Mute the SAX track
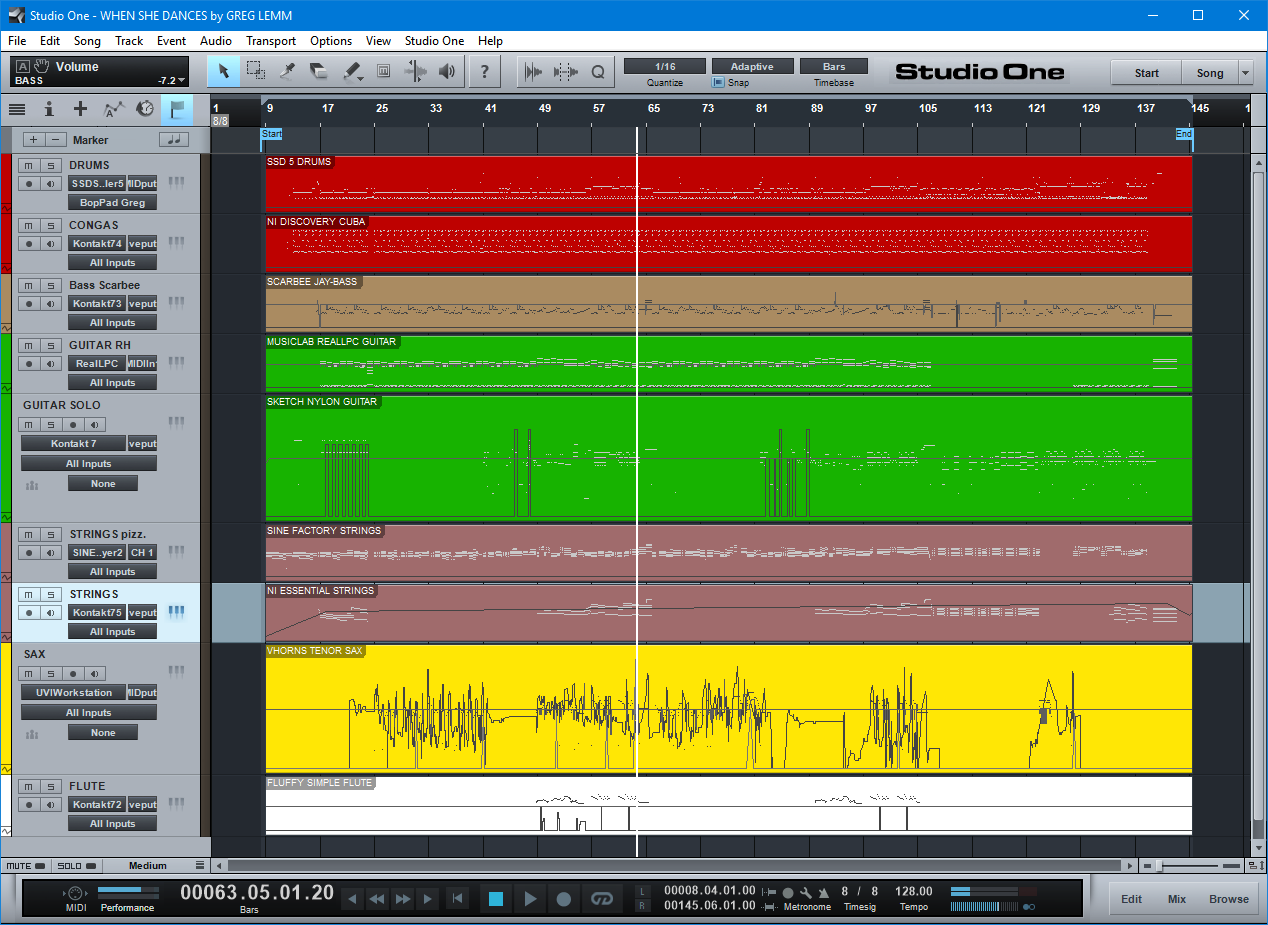This screenshot has width=1268, height=925. click(29, 674)
